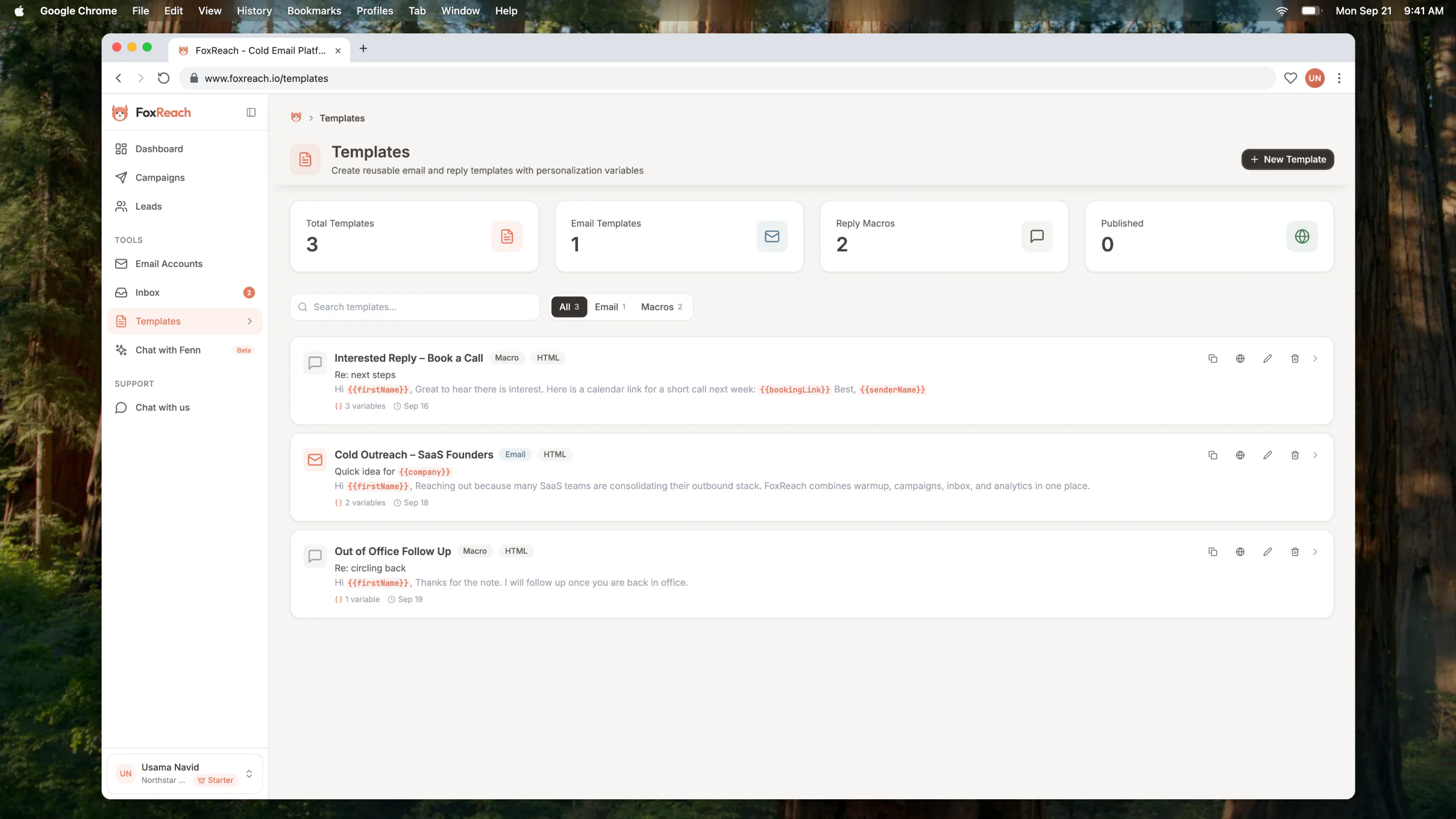Reload the page in Chrome
Screen dimensions: 1456x819
pyautogui.click(x=163, y=78)
